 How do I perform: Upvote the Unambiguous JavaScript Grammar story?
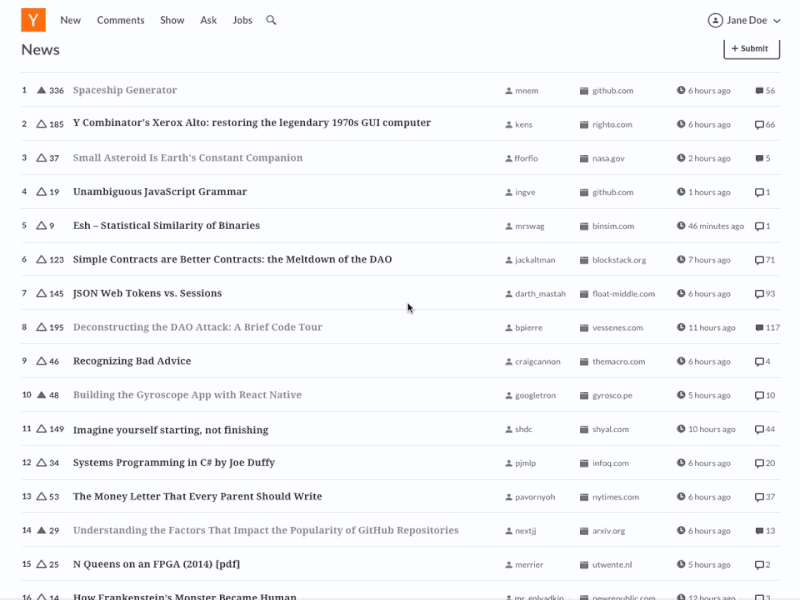click(x=40, y=192)
